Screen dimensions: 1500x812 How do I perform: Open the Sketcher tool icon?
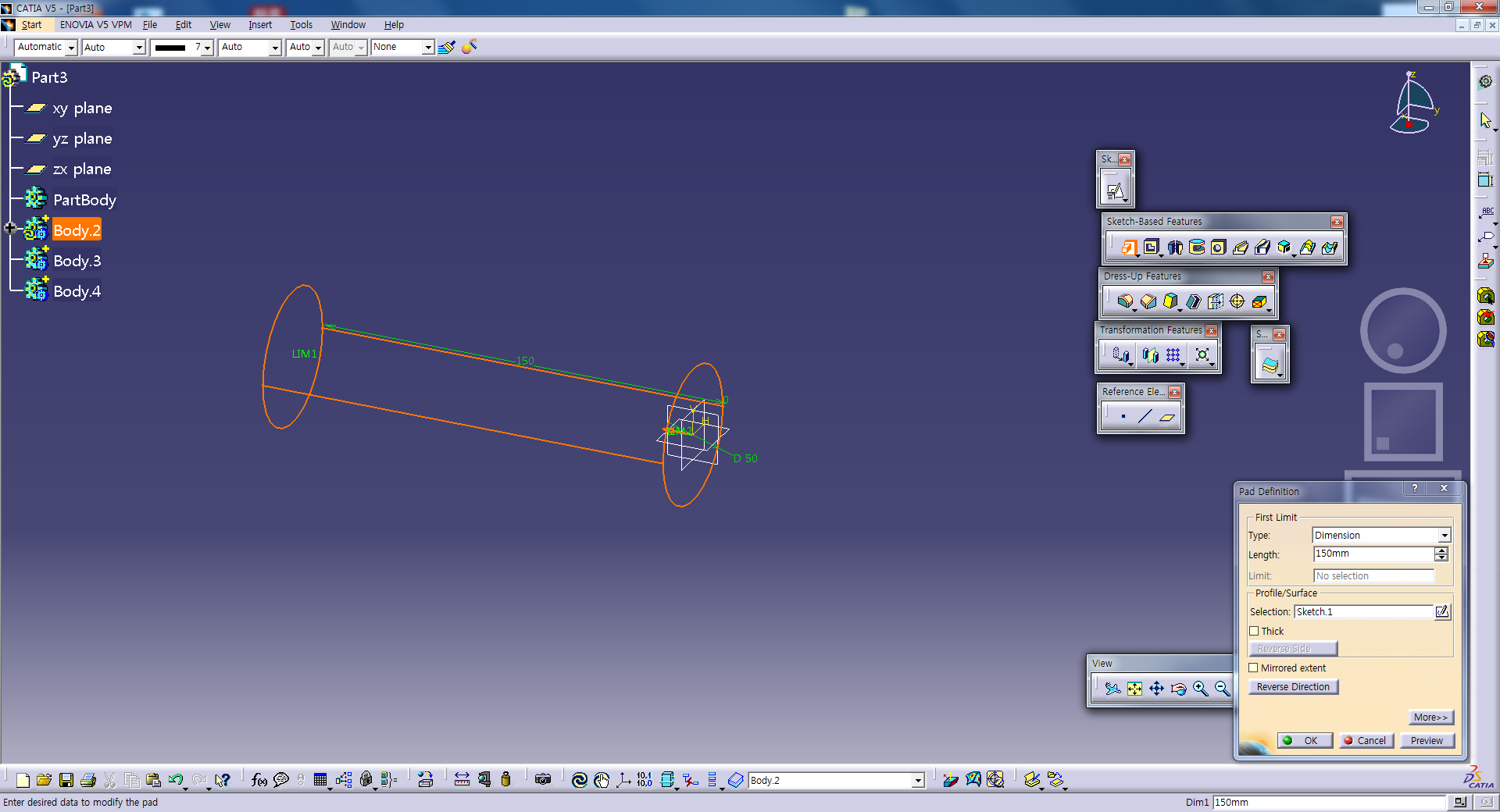click(1115, 191)
